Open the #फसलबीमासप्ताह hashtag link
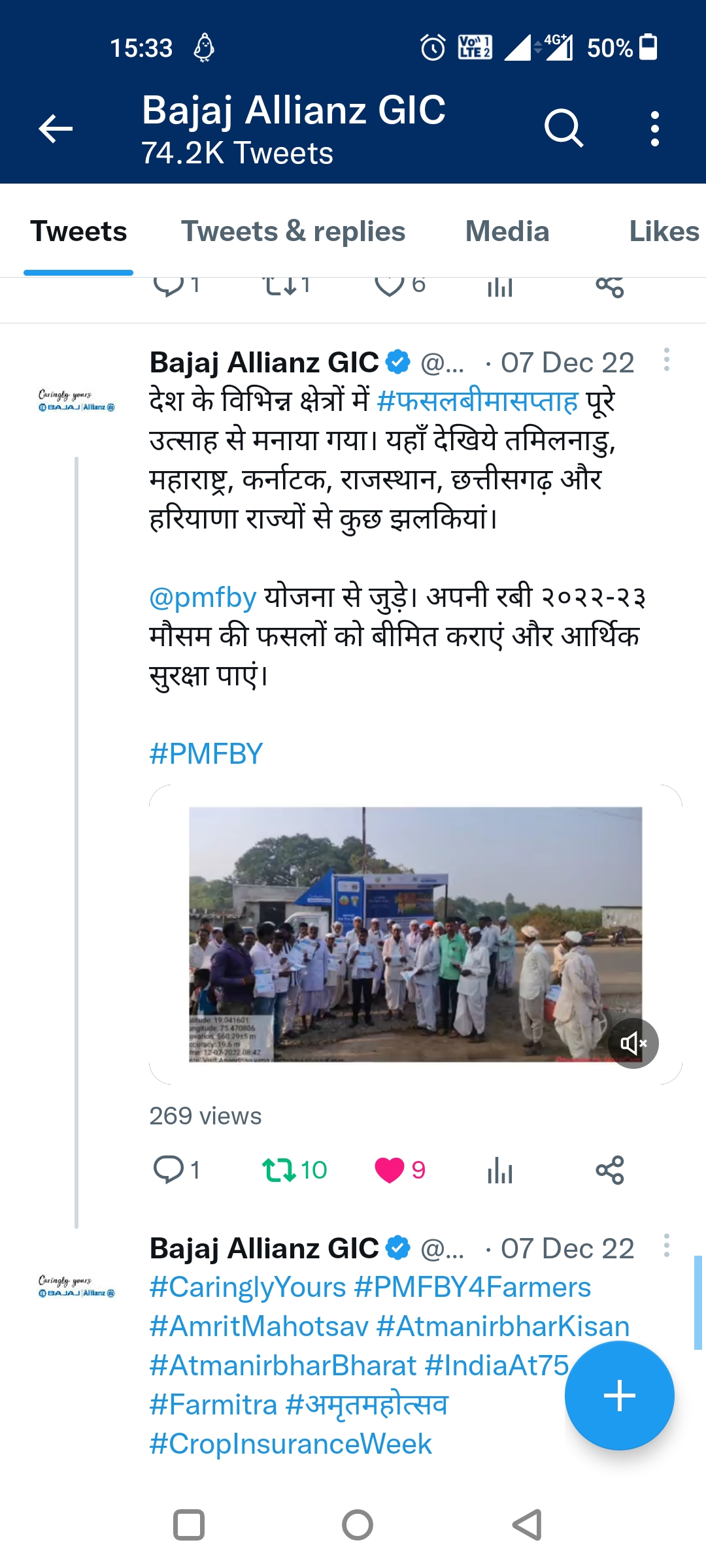706x1568 pixels. click(x=478, y=400)
